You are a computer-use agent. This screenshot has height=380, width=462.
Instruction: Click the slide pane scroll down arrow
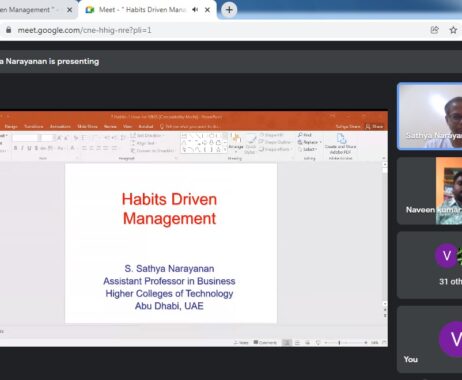[385, 304]
